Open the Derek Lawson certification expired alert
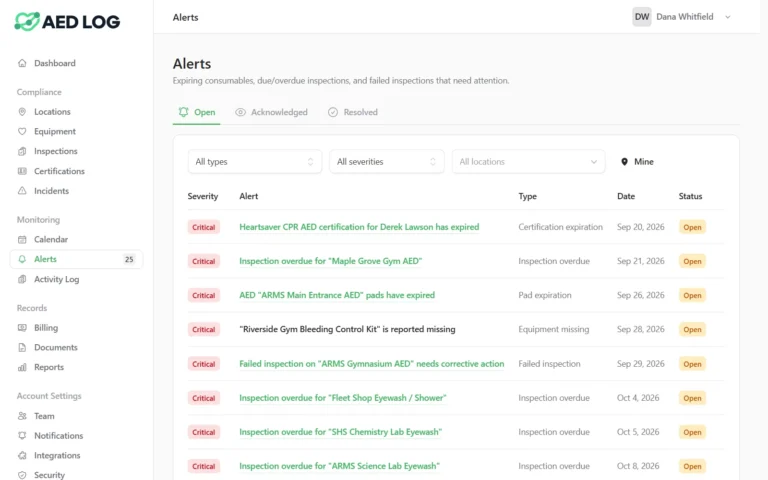The width and height of the screenshot is (768, 480). tap(359, 227)
